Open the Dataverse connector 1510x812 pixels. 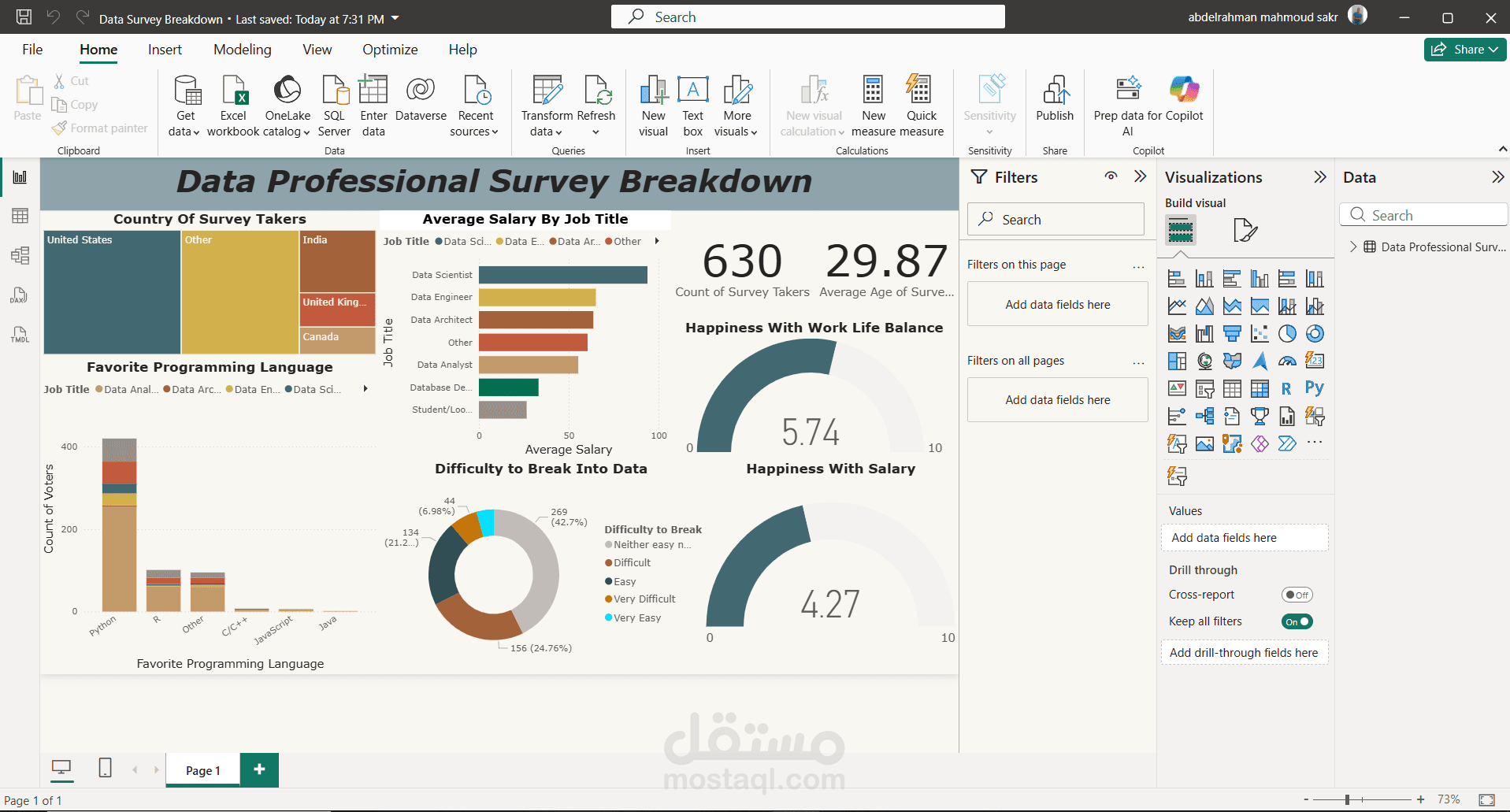click(421, 98)
